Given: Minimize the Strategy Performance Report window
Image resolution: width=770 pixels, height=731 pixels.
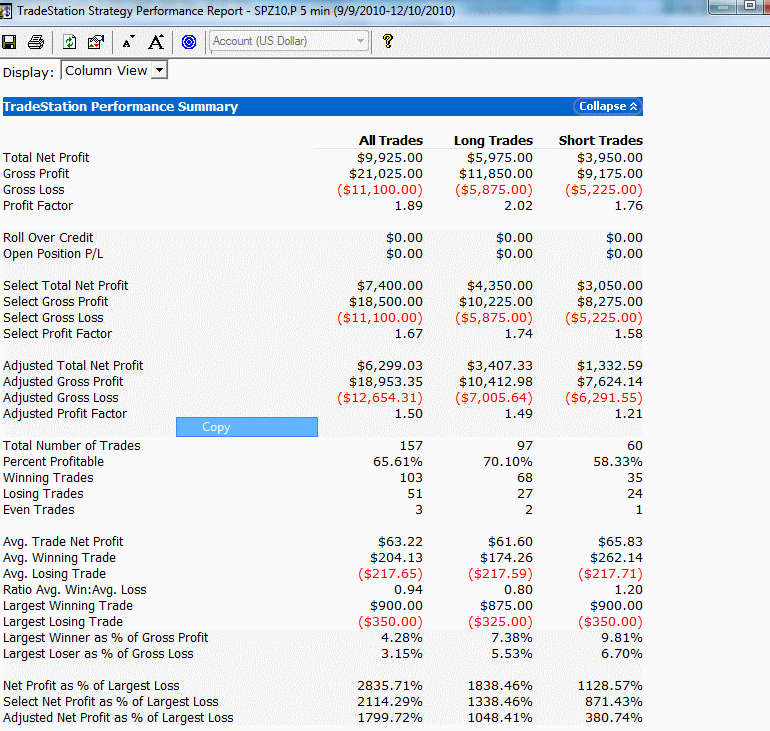Looking at the screenshot, I should [722, 7].
